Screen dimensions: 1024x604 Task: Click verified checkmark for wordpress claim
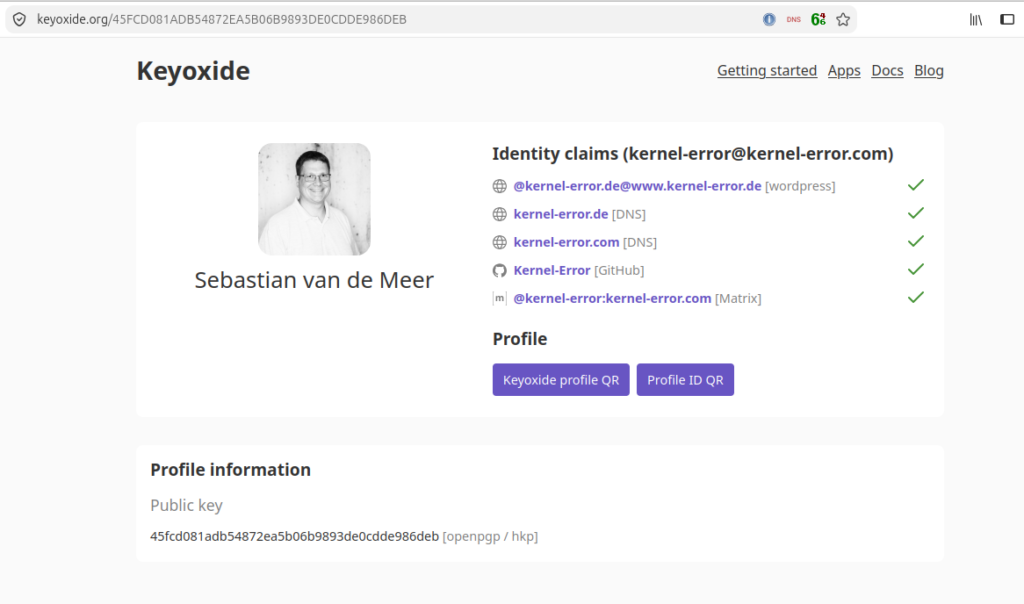916,185
